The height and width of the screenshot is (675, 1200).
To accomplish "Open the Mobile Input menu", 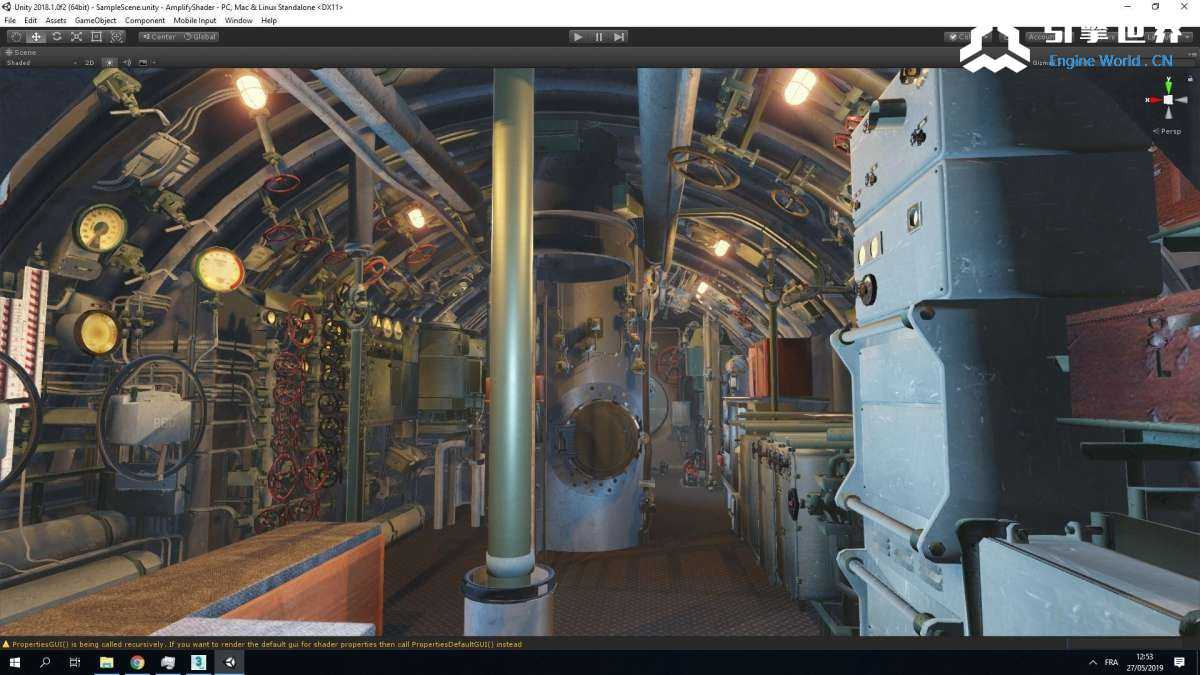I will 194,20.
